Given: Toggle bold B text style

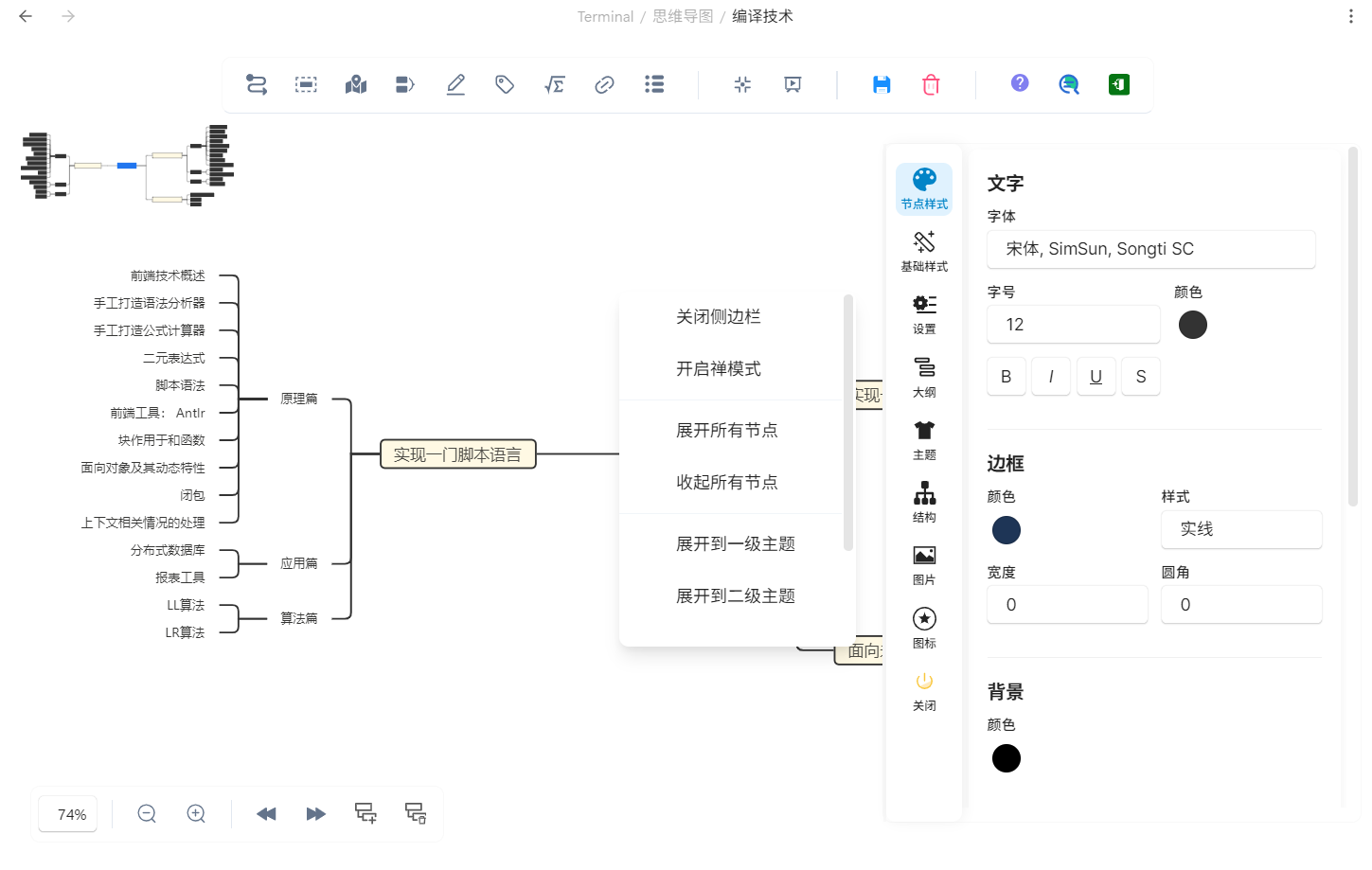Looking at the screenshot, I should (x=1007, y=377).
